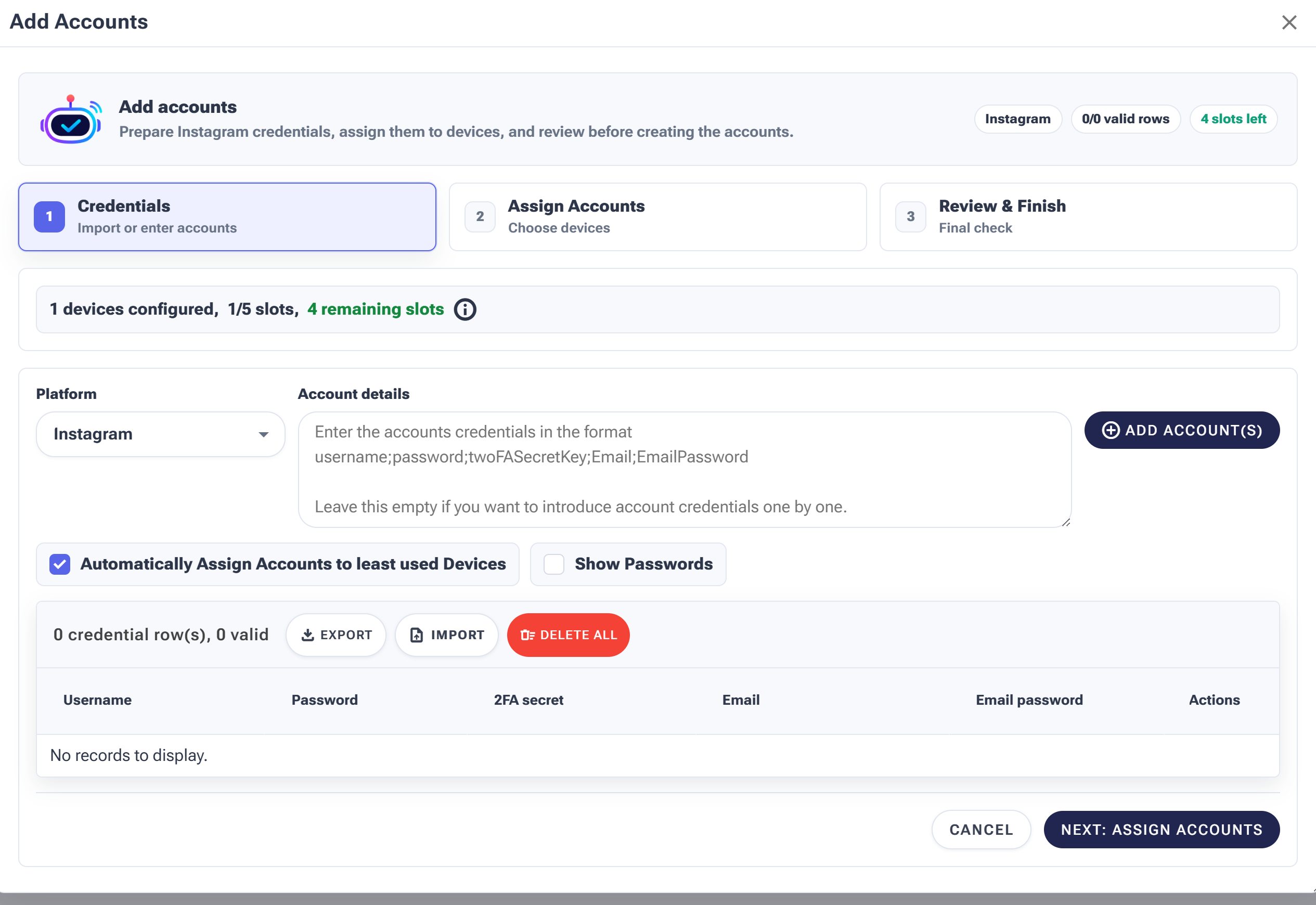Click the textarea resize handle corner

coord(1066,523)
